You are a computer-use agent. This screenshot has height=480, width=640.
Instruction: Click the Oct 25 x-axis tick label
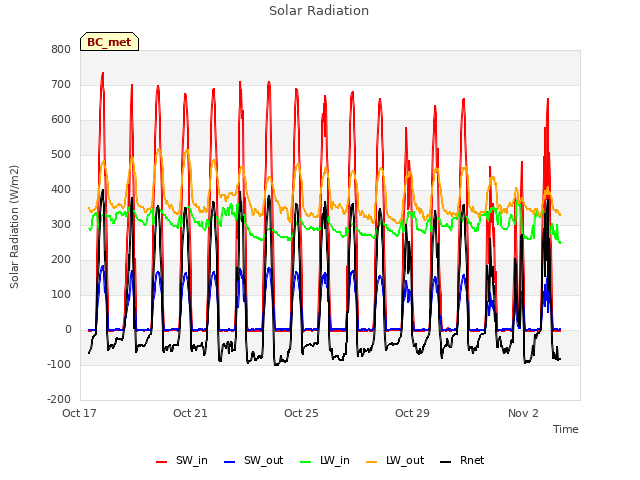[301, 413]
